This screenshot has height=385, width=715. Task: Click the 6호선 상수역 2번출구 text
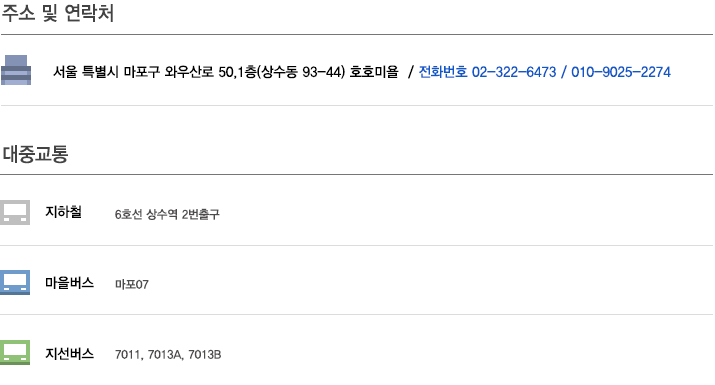point(167,214)
